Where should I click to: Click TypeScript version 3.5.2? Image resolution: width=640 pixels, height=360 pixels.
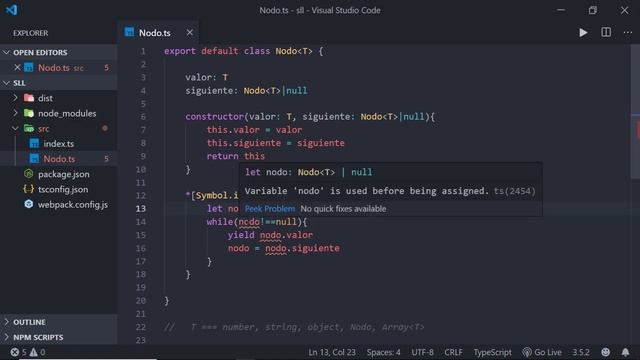click(581, 352)
